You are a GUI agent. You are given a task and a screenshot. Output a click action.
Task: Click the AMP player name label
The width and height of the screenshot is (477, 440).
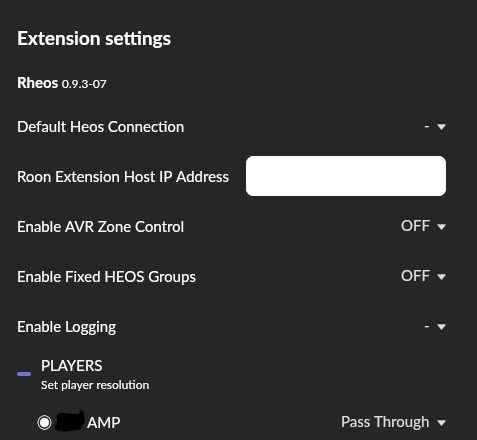(x=104, y=423)
